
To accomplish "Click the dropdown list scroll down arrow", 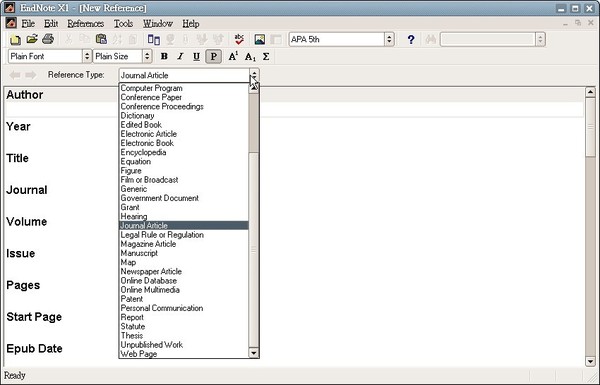I will (254, 353).
